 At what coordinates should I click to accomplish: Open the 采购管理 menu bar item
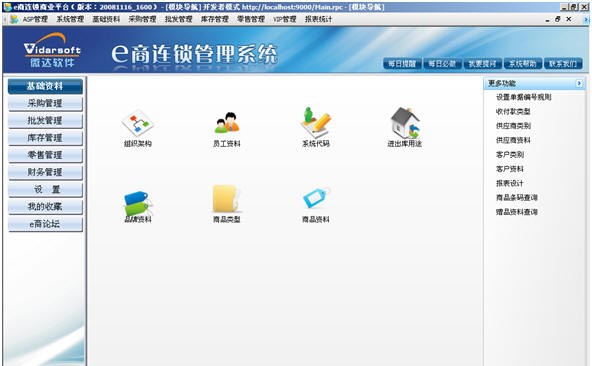[x=142, y=19]
